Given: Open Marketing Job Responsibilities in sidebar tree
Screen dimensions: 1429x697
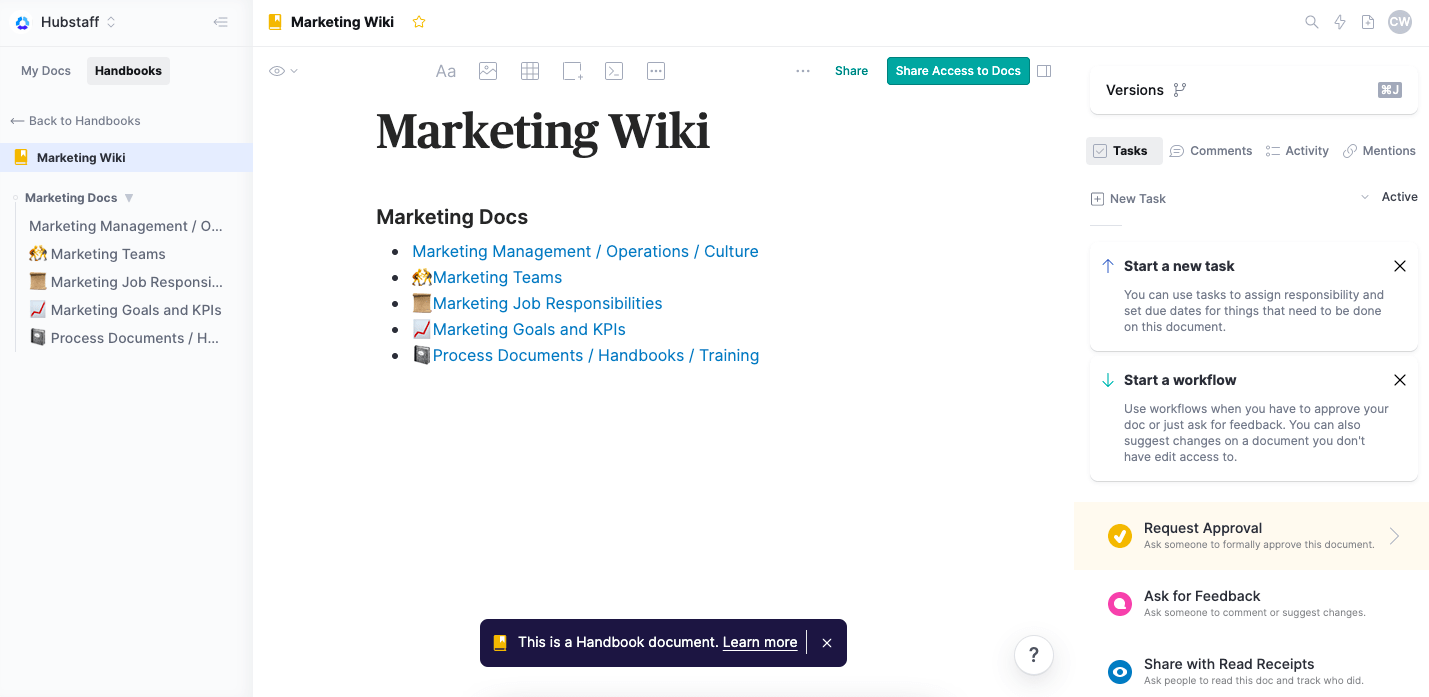Looking at the screenshot, I should click(126, 282).
